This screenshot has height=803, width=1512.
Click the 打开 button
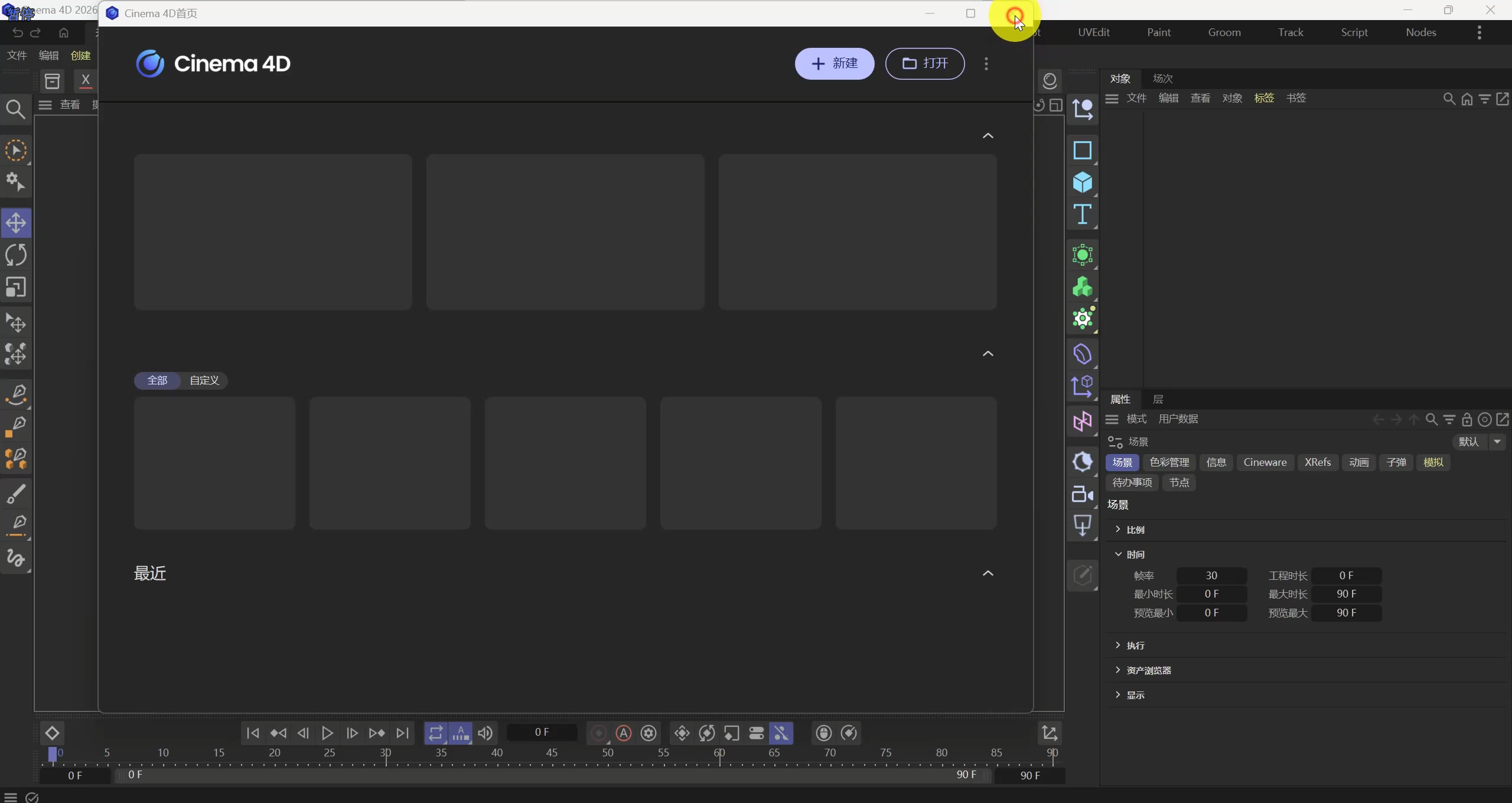(925, 64)
